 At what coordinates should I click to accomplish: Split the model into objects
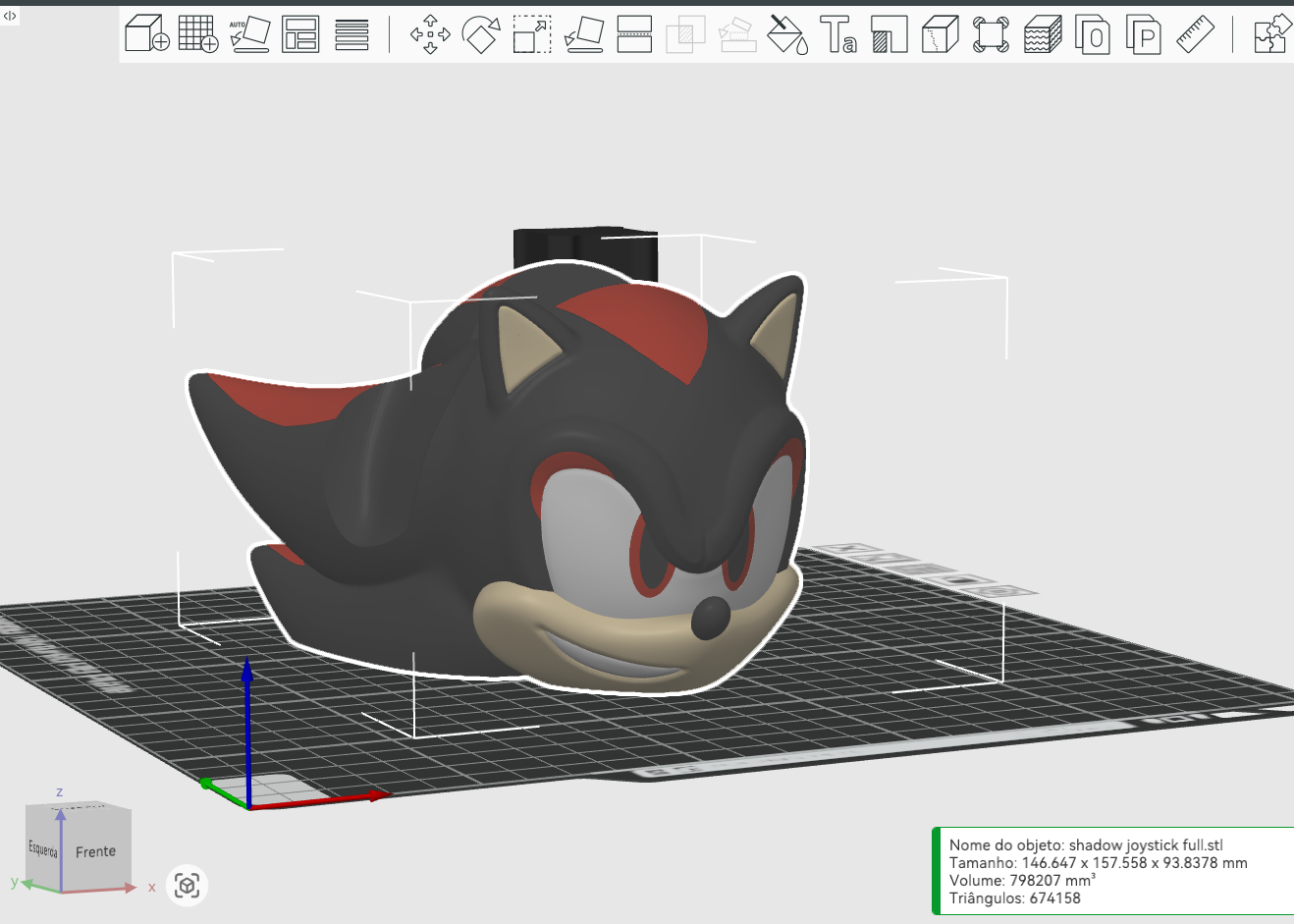point(1094,34)
